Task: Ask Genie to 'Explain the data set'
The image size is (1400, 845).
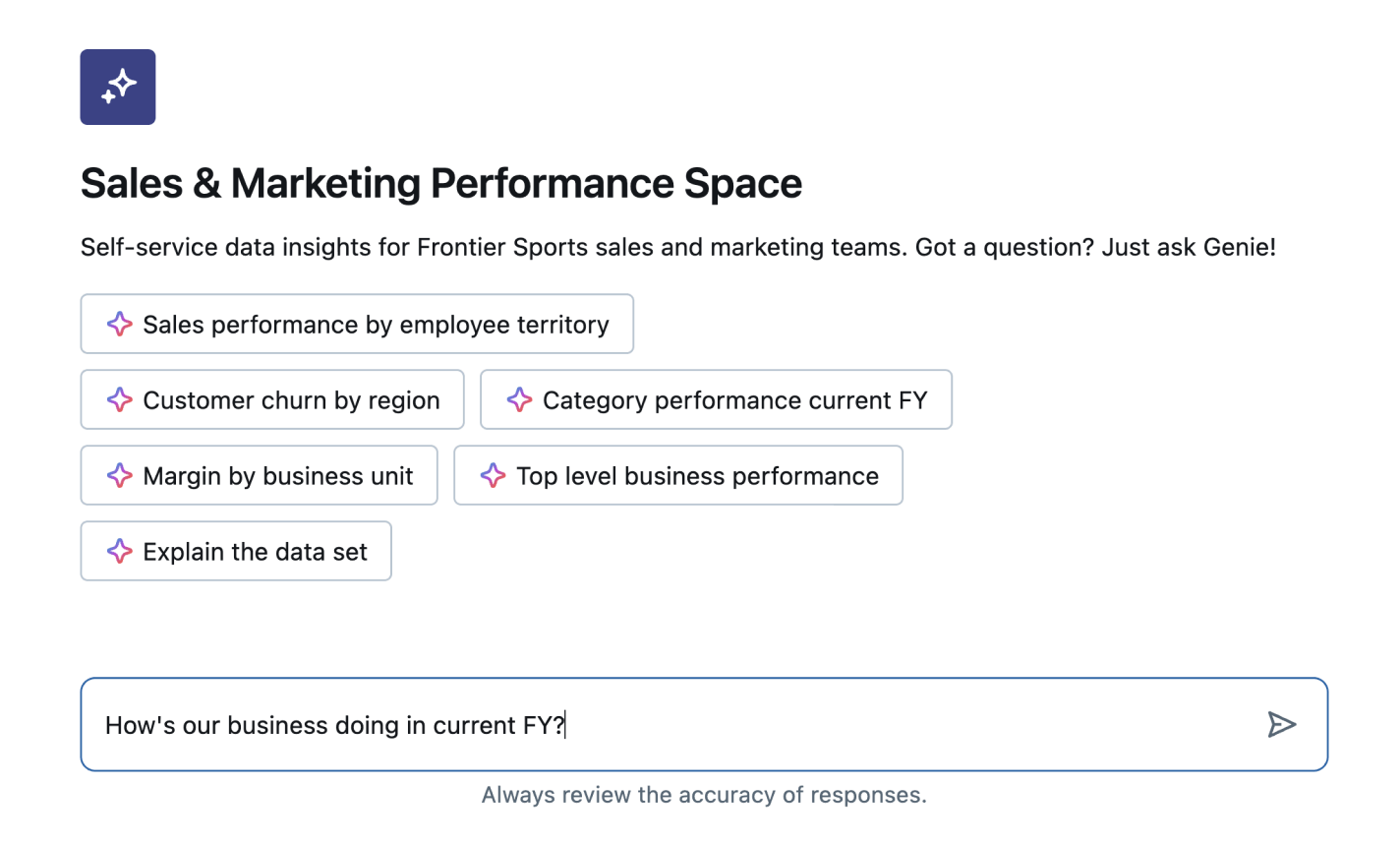Action: tap(255, 552)
